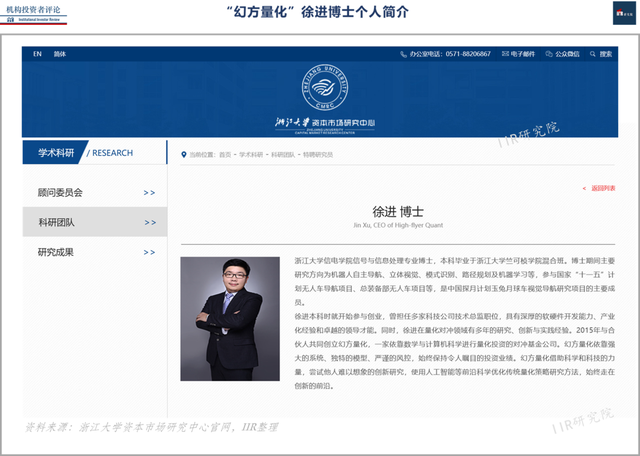
Task: Expand the 科研团队 double-arrow
Action: click(150, 222)
